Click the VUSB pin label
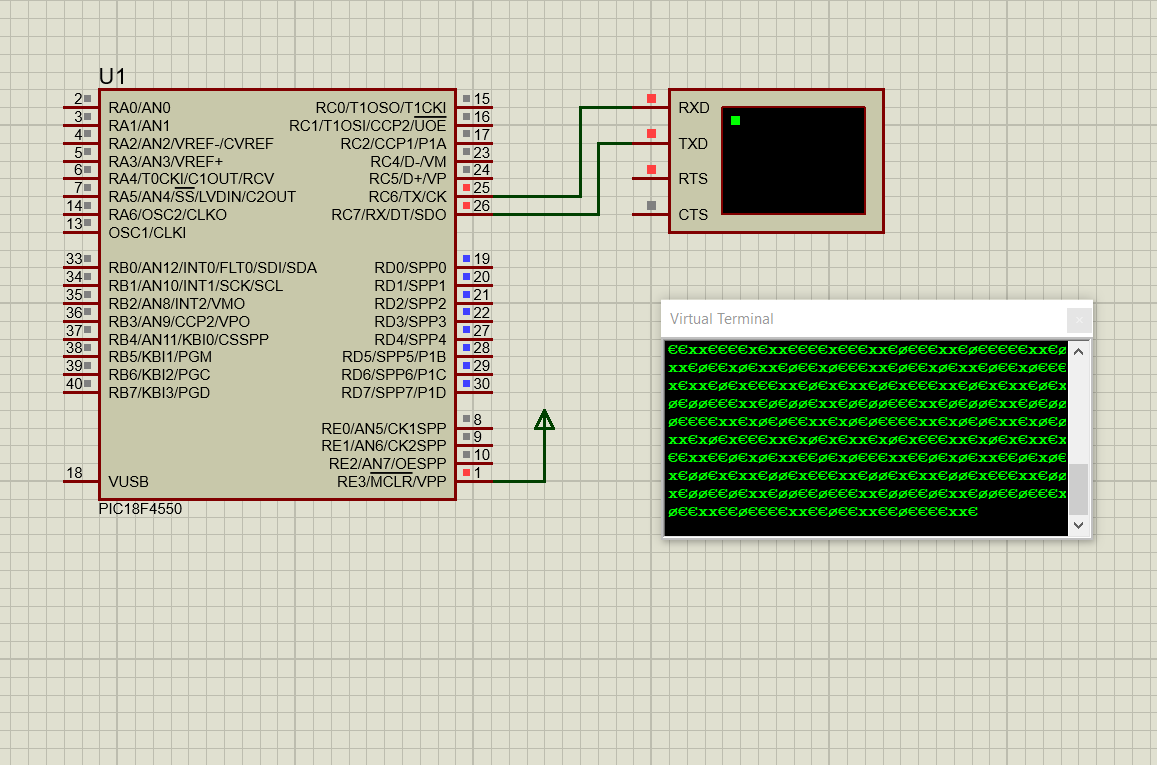 (128, 482)
